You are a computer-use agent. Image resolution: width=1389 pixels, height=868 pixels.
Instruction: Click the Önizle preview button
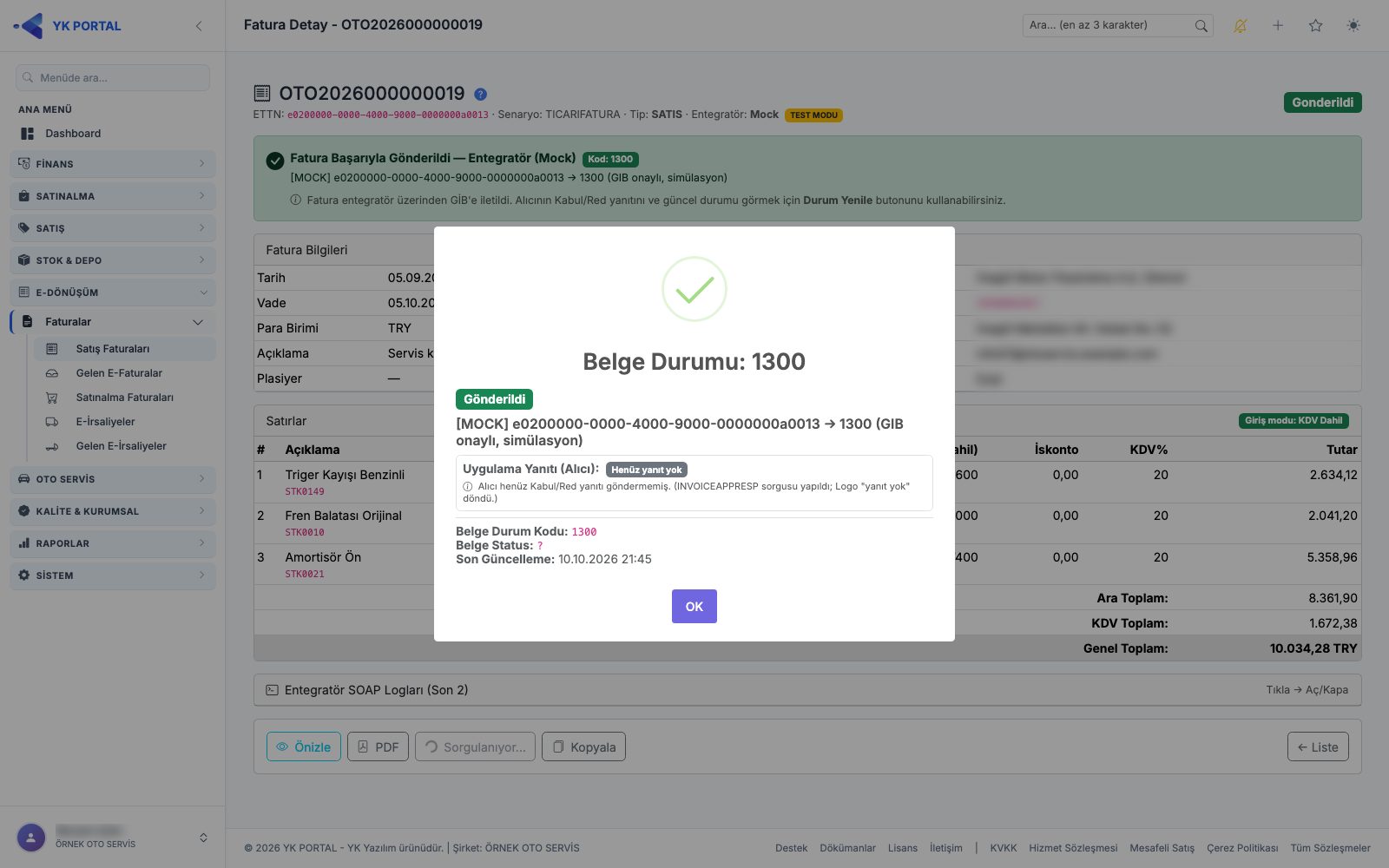click(304, 747)
